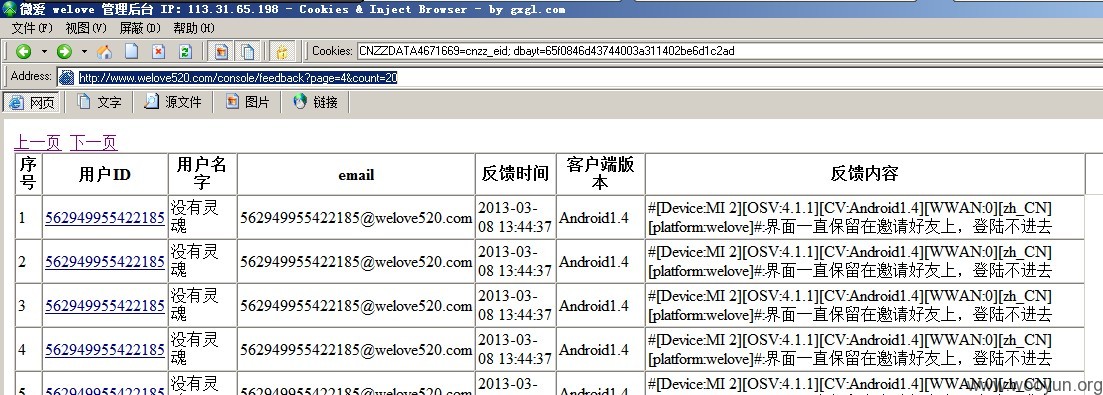Click the feedback content cell in row 4
1103x395 pixels.
865,349
